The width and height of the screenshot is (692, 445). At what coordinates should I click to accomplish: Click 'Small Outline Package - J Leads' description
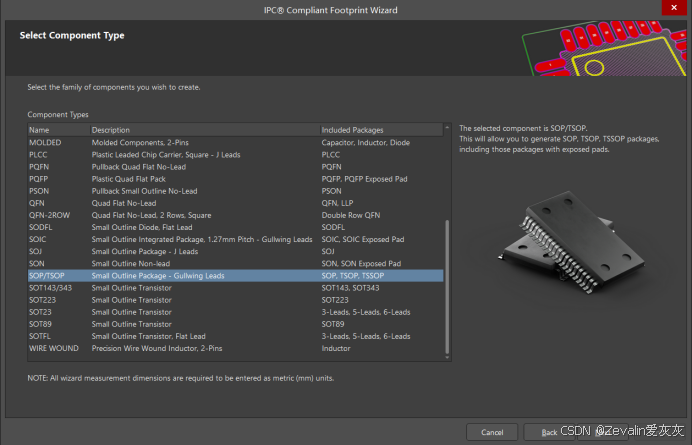(x=145, y=252)
